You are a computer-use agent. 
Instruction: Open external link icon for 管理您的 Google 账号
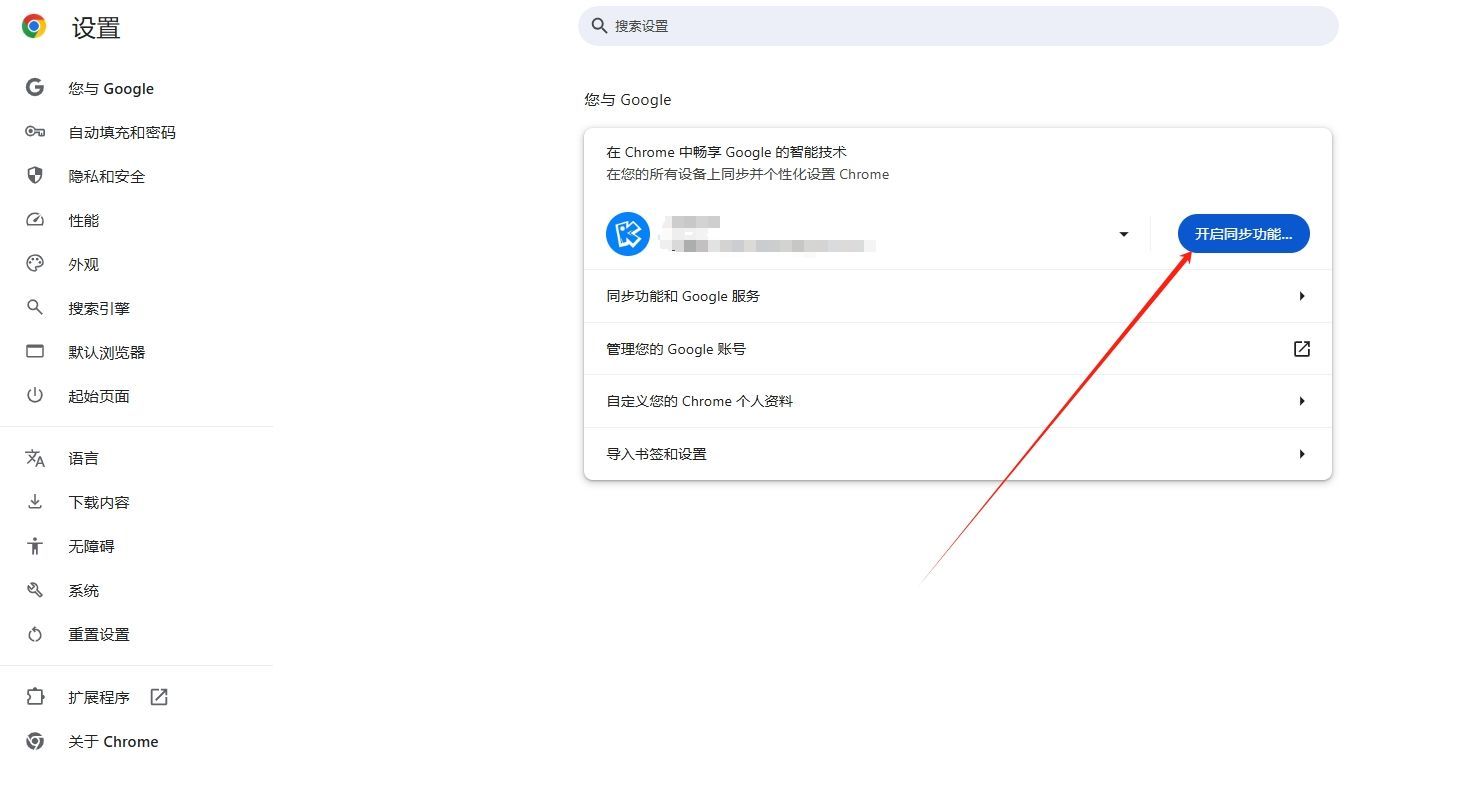click(1301, 349)
